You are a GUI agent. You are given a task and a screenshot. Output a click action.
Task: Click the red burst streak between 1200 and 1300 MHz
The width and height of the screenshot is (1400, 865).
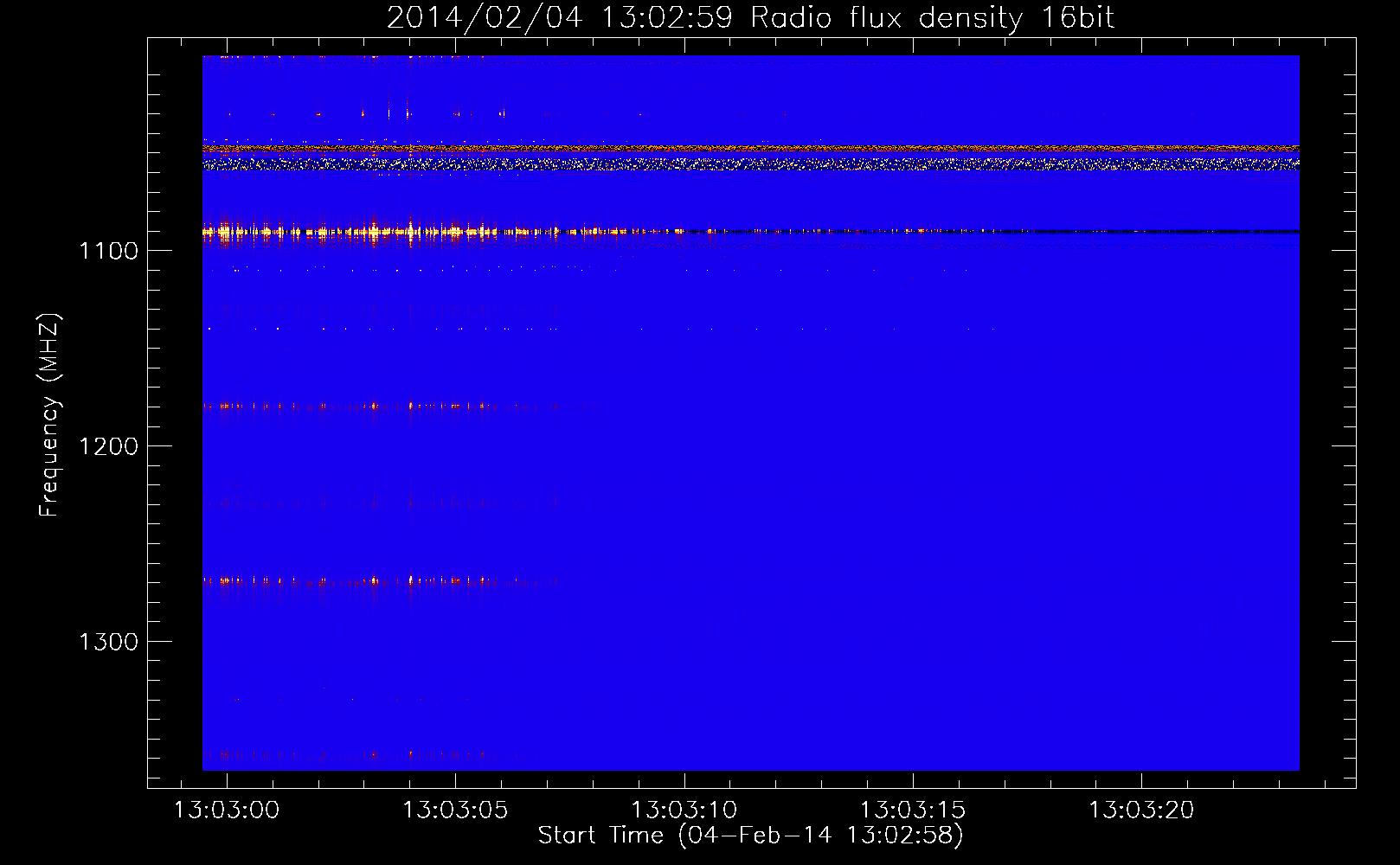pyautogui.click(x=346, y=580)
